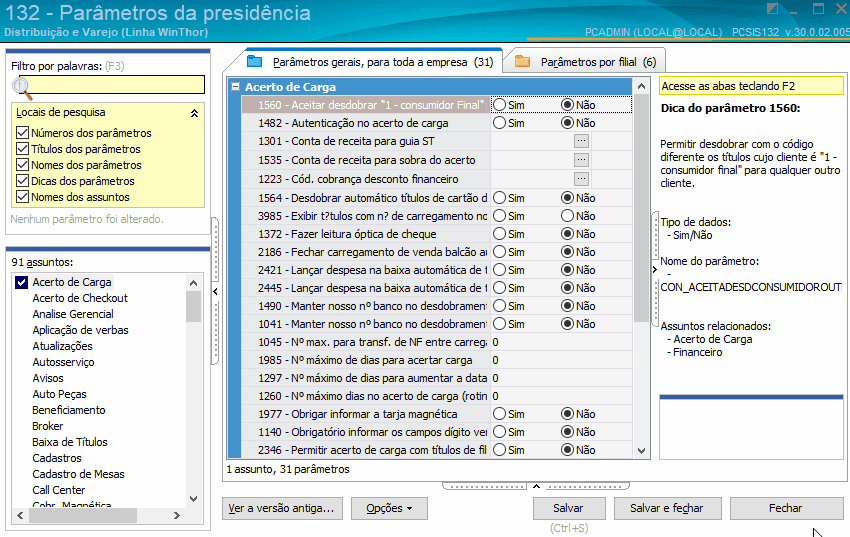Select Não for parameter 1564 Desdobrar automático
Viewport: 850px width, 537px height.
click(x=567, y=198)
